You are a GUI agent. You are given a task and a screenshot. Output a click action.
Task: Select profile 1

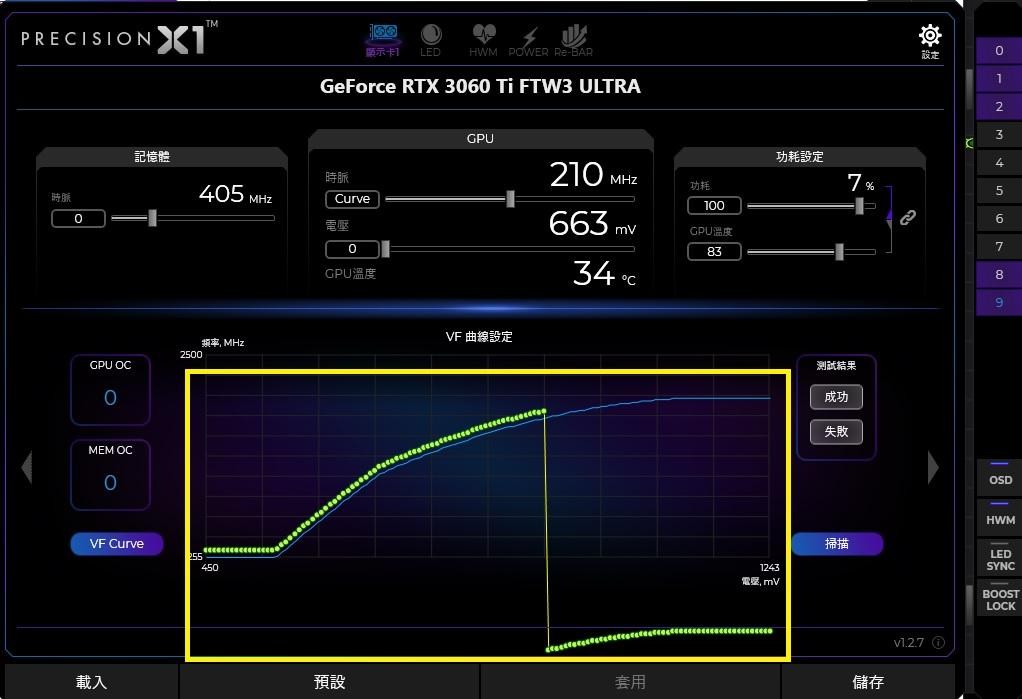999,79
